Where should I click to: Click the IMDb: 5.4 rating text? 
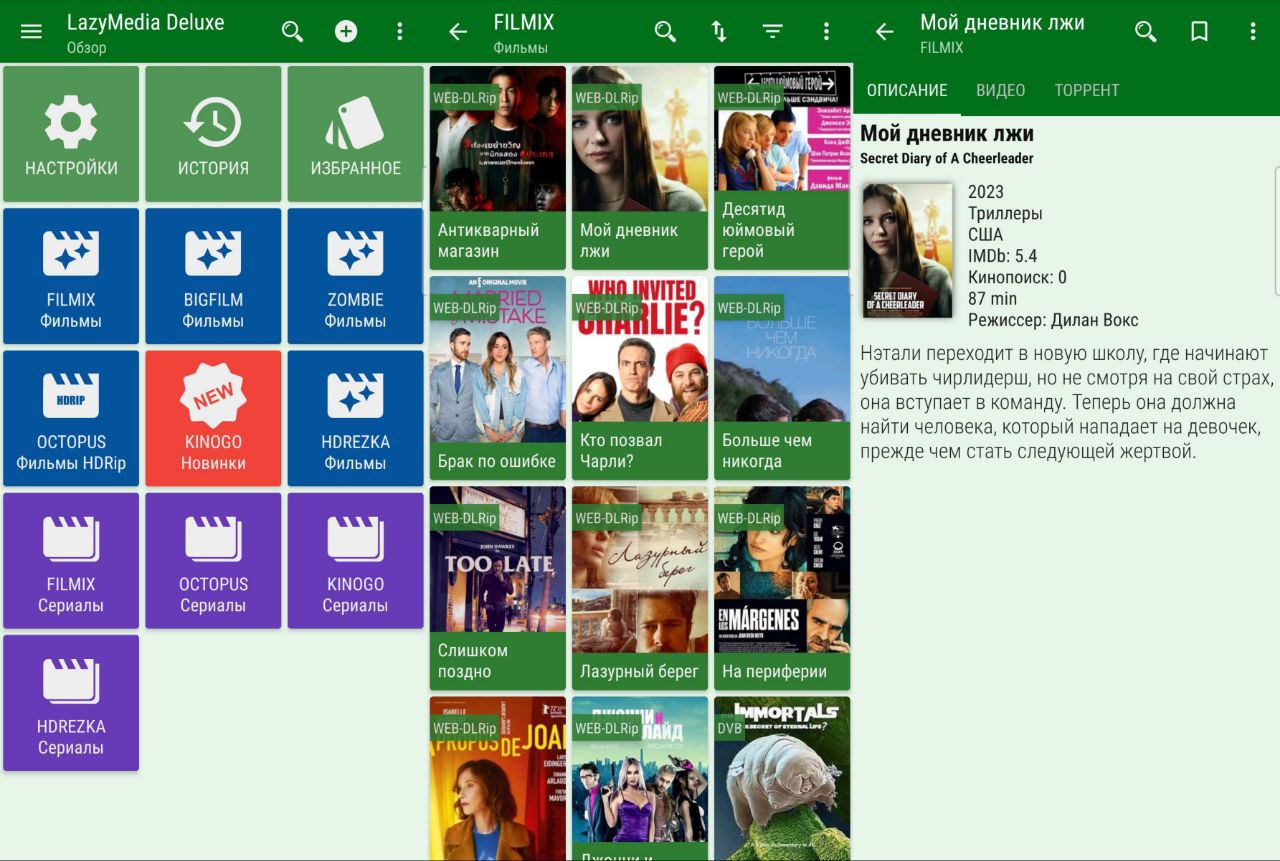tap(1002, 256)
